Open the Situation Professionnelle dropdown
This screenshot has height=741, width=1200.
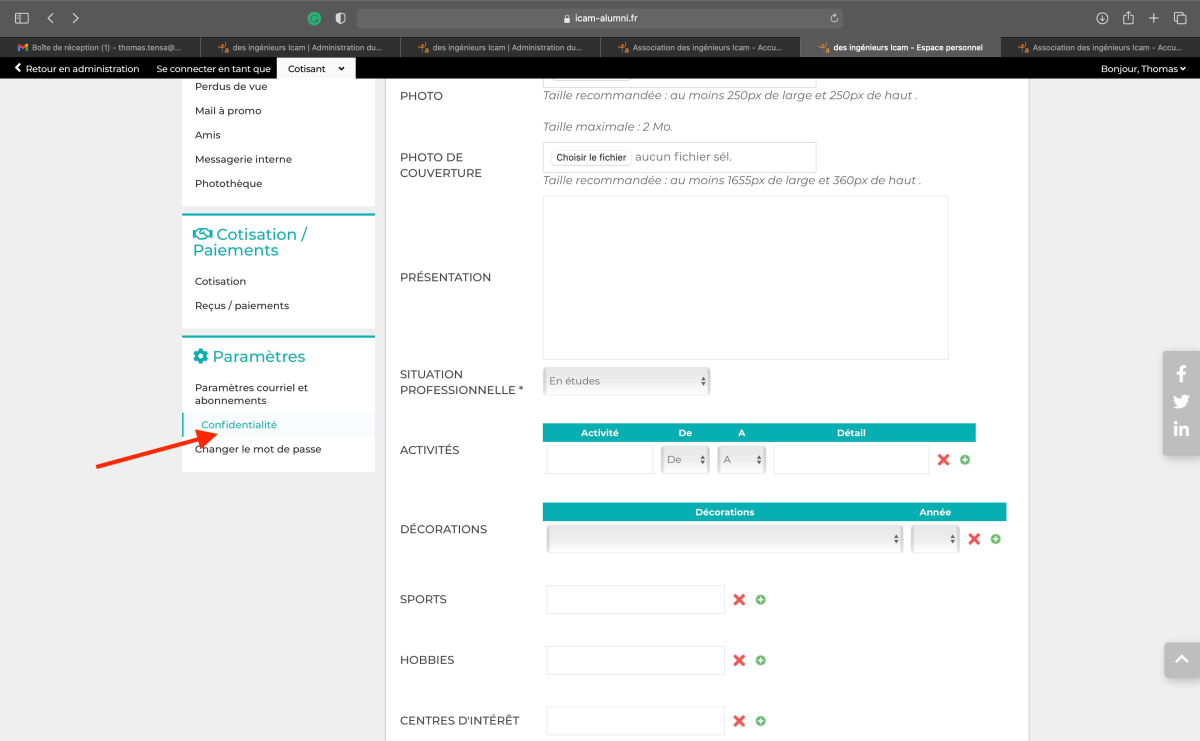tap(627, 381)
